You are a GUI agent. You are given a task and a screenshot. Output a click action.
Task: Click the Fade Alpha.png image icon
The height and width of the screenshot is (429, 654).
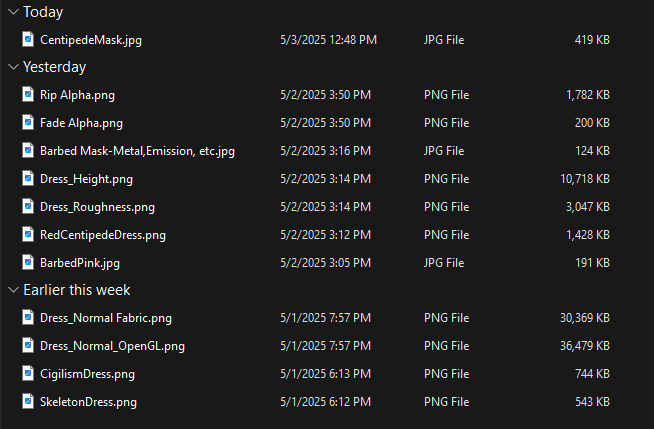point(28,122)
